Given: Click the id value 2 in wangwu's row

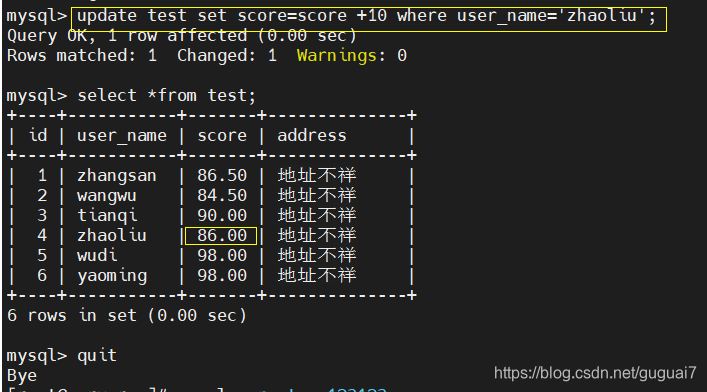Looking at the screenshot, I should 42,195.
